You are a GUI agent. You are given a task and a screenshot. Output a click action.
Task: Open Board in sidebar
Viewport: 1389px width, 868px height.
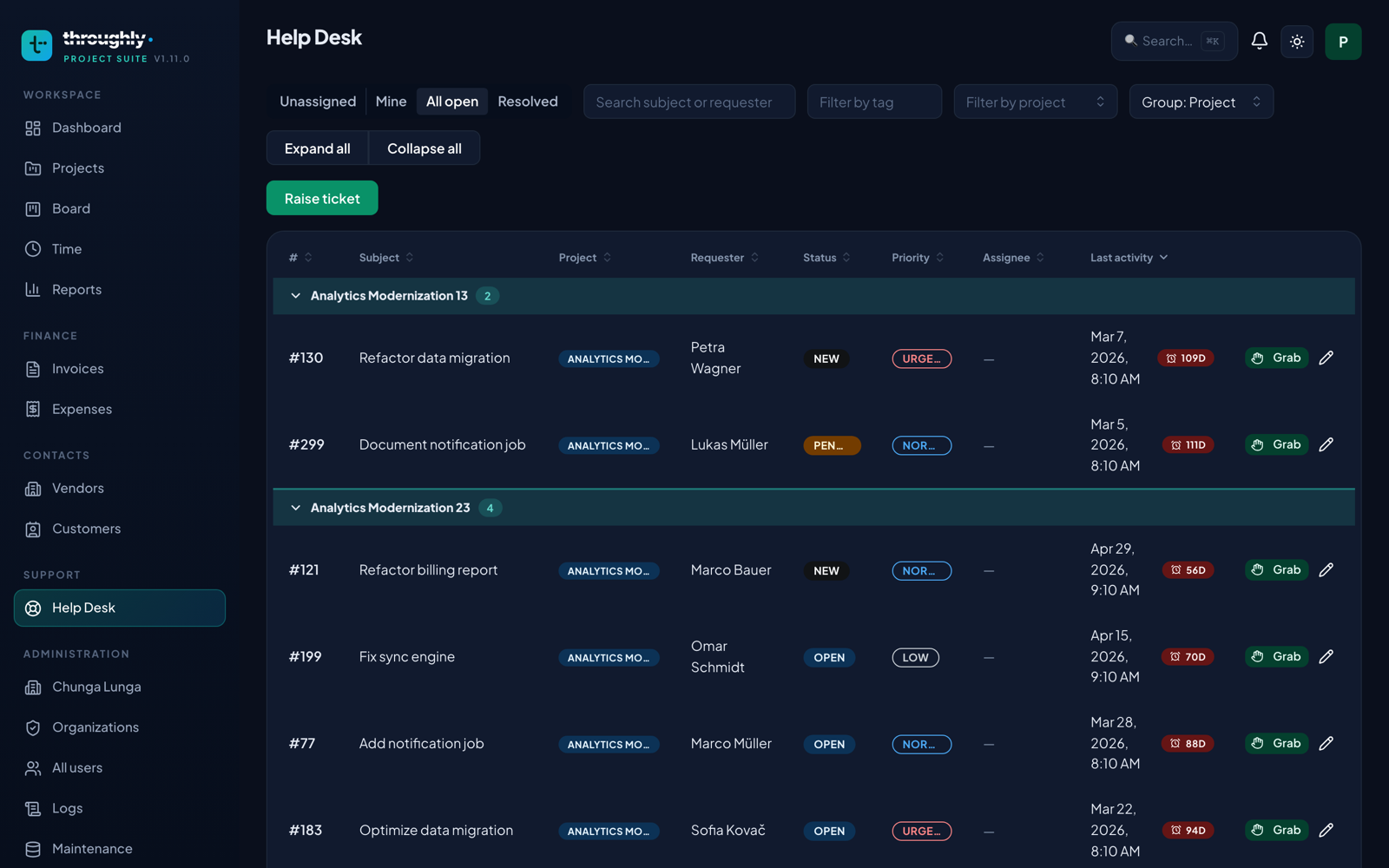coord(120,208)
